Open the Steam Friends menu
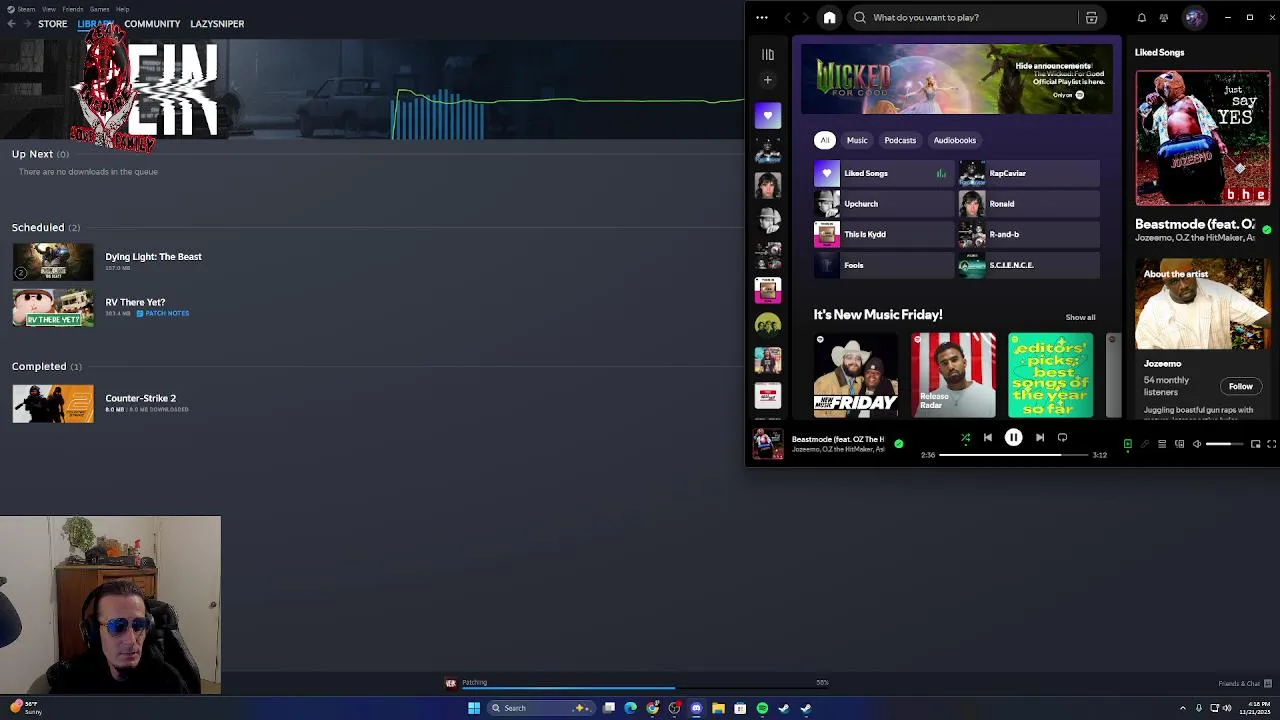 point(73,9)
